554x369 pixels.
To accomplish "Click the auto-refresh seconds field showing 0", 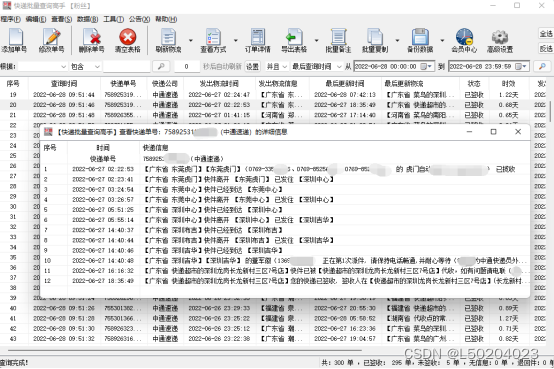I will pyautogui.click(x=187, y=66).
